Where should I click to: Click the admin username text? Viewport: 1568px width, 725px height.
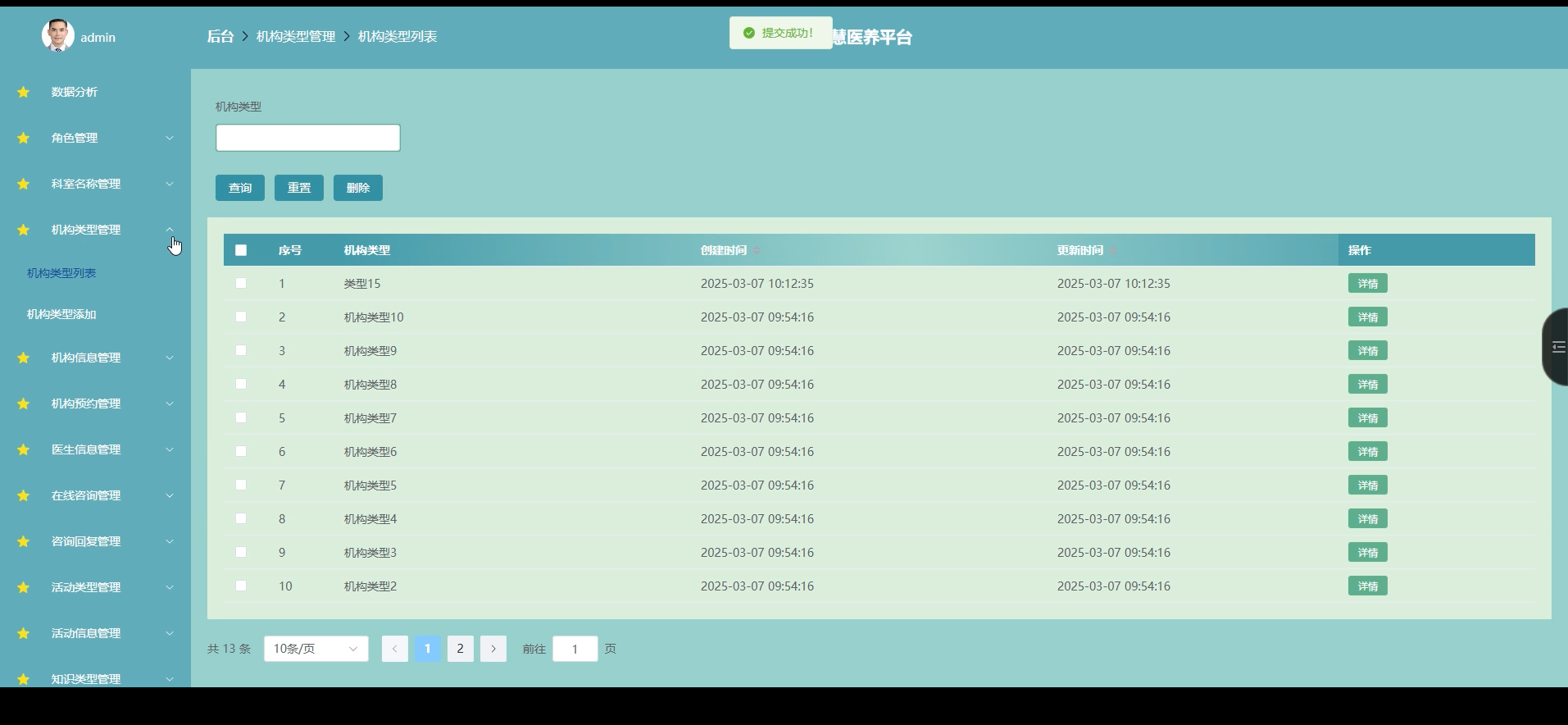pyautogui.click(x=98, y=37)
